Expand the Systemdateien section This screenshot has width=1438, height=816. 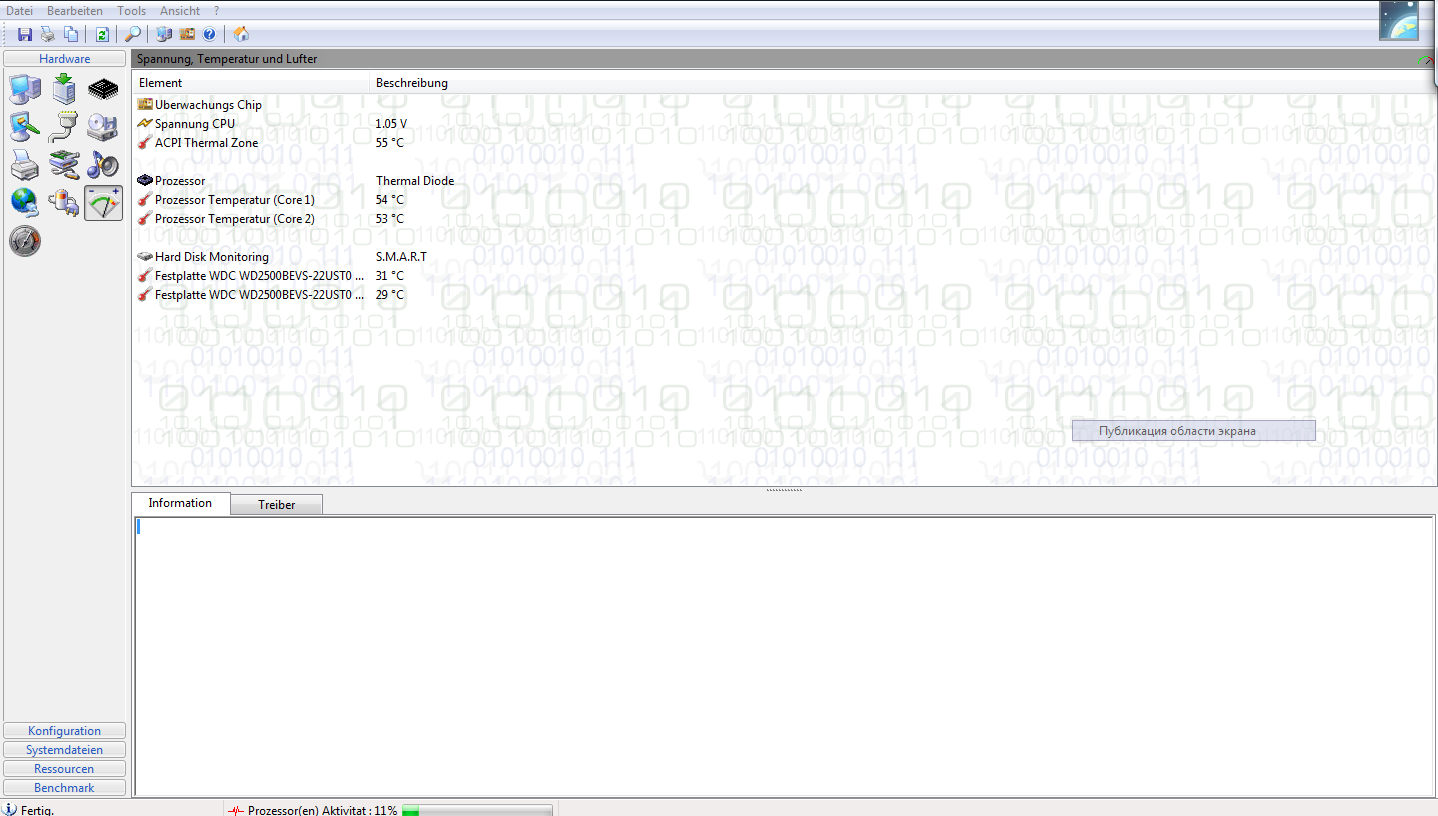pyautogui.click(x=65, y=750)
